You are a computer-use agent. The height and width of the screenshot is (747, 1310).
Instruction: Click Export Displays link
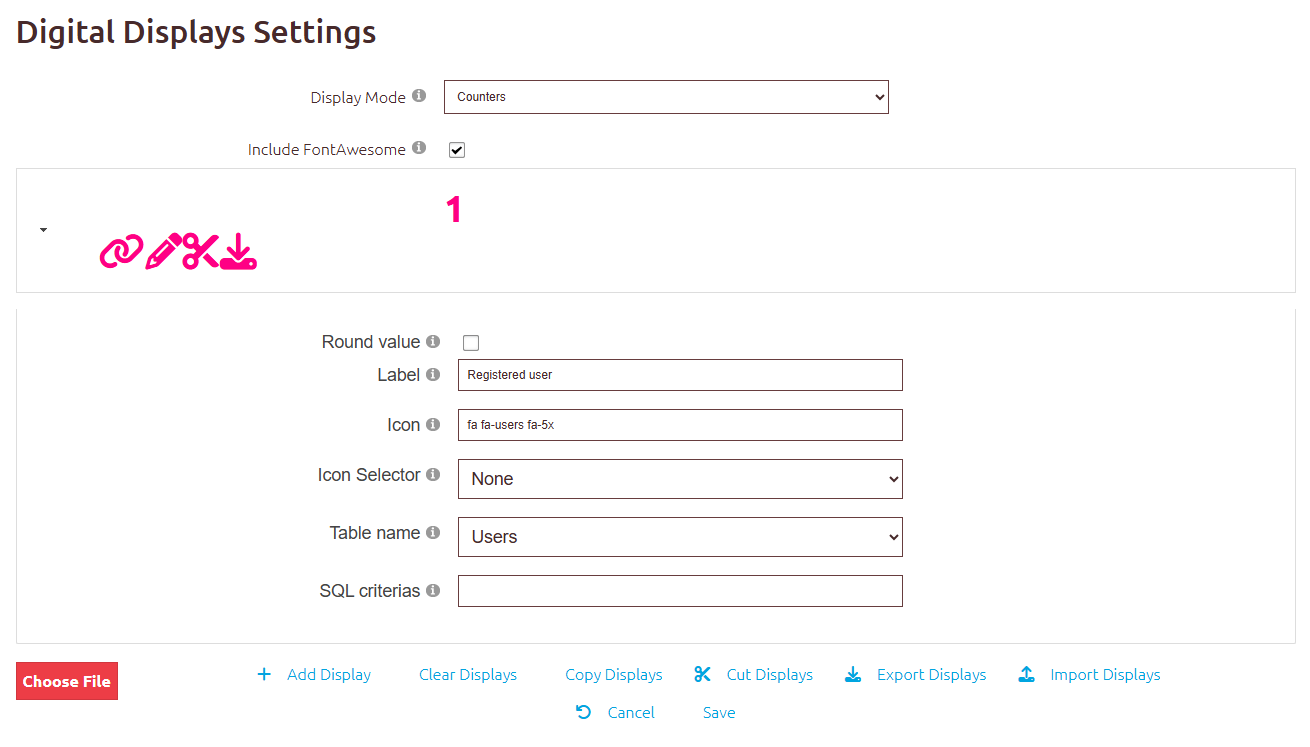[x=930, y=675]
